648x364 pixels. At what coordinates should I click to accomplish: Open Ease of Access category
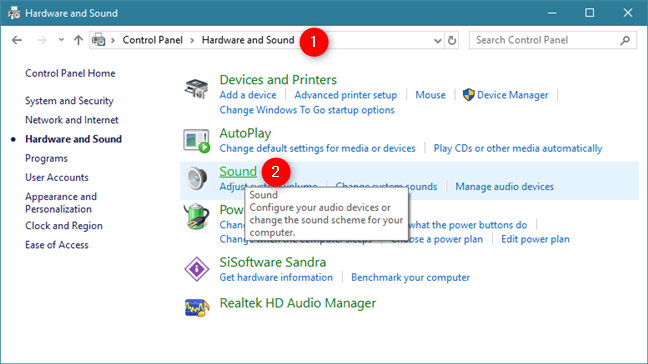[x=57, y=245]
